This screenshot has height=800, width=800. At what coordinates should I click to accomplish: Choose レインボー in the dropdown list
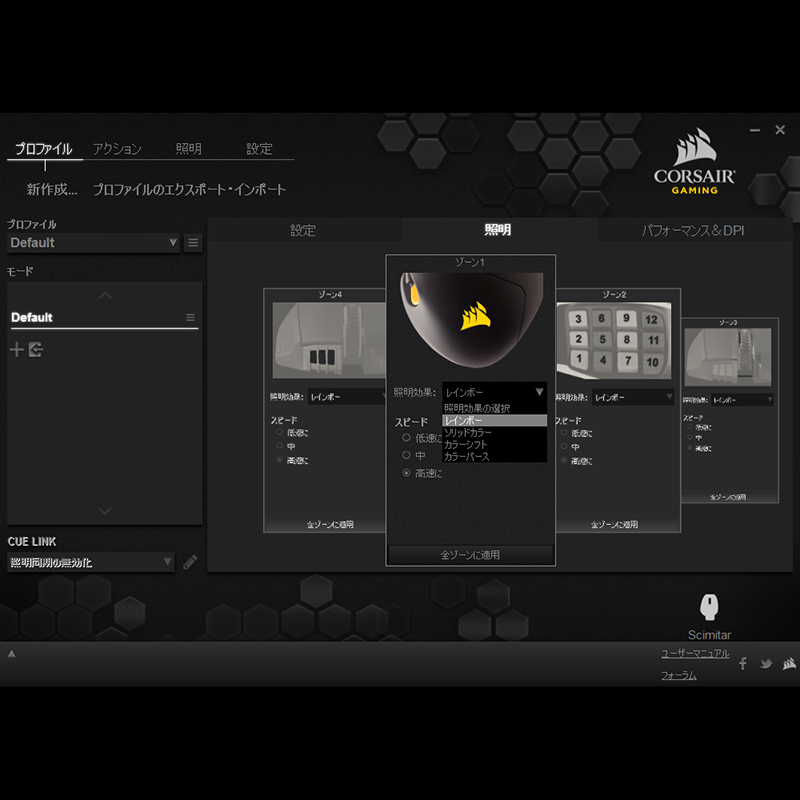494,420
